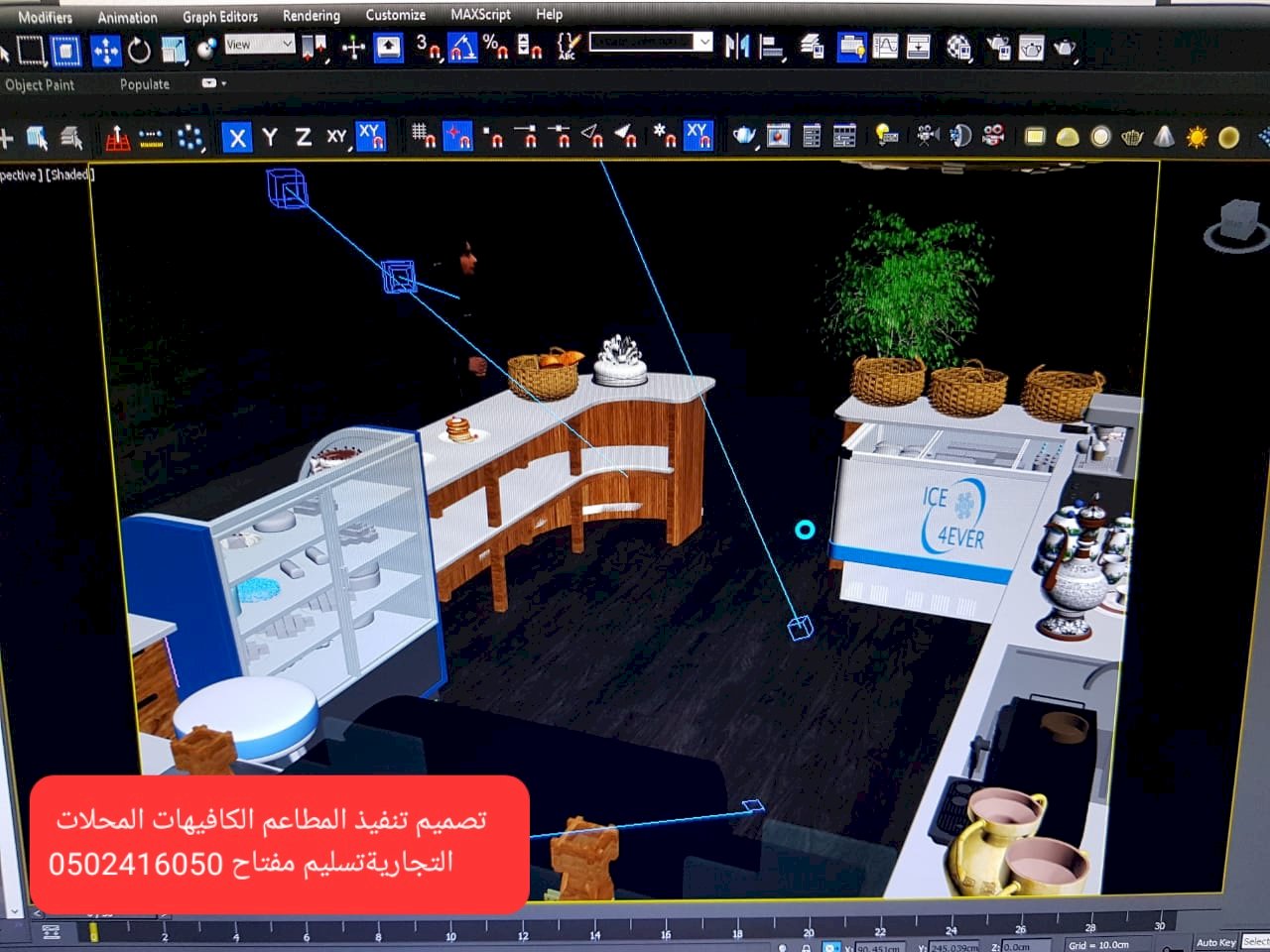This screenshot has width=1270, height=952.
Task: Open the MAXScript menu
Action: coord(480,15)
